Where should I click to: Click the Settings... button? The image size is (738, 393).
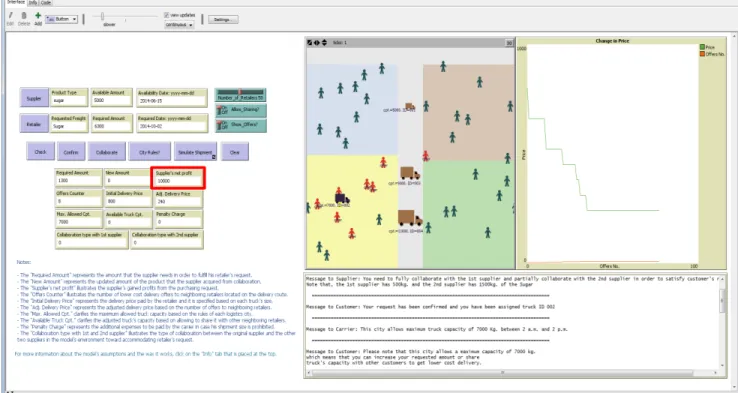223,19
